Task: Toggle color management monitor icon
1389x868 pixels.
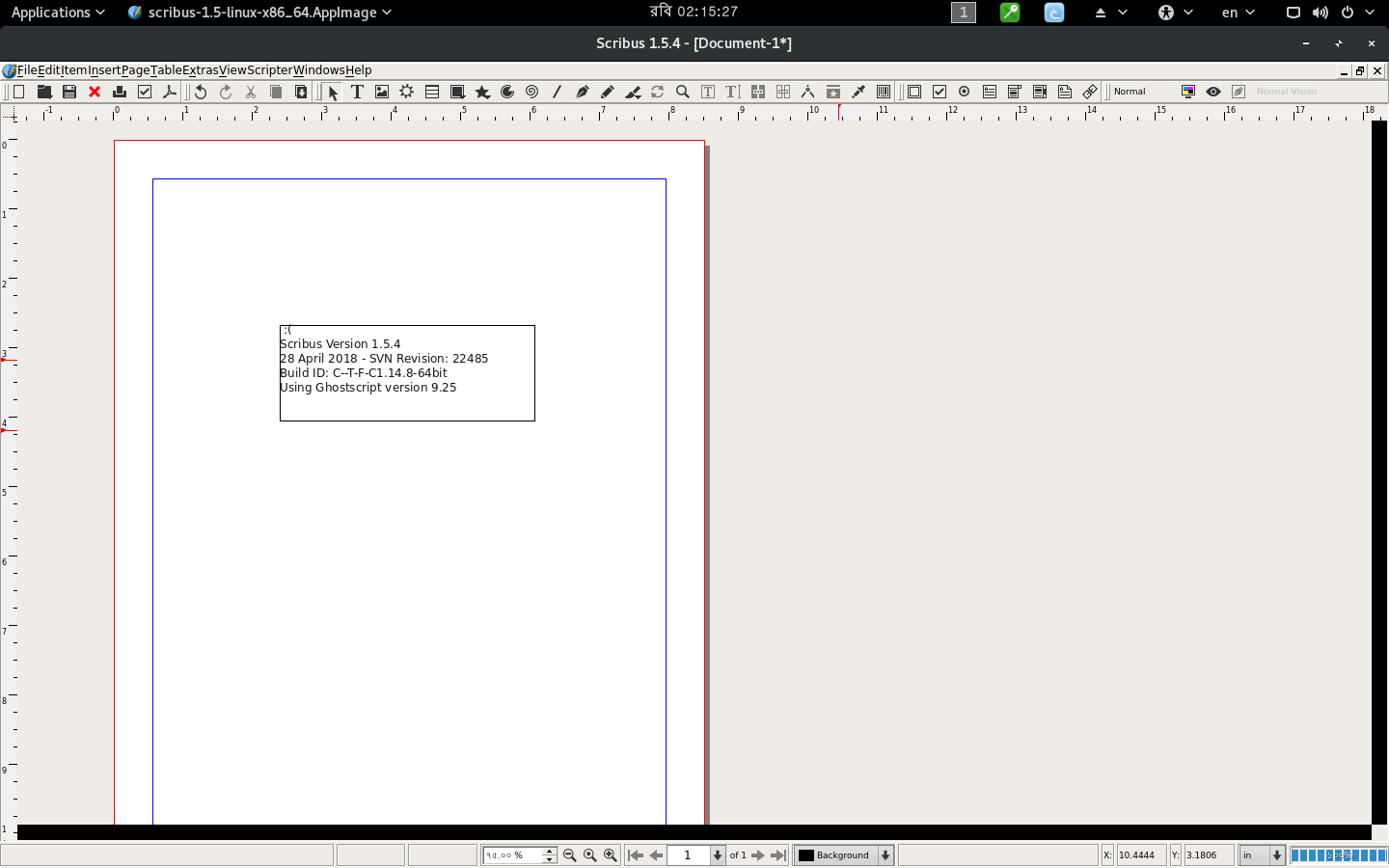Action: (1188, 92)
